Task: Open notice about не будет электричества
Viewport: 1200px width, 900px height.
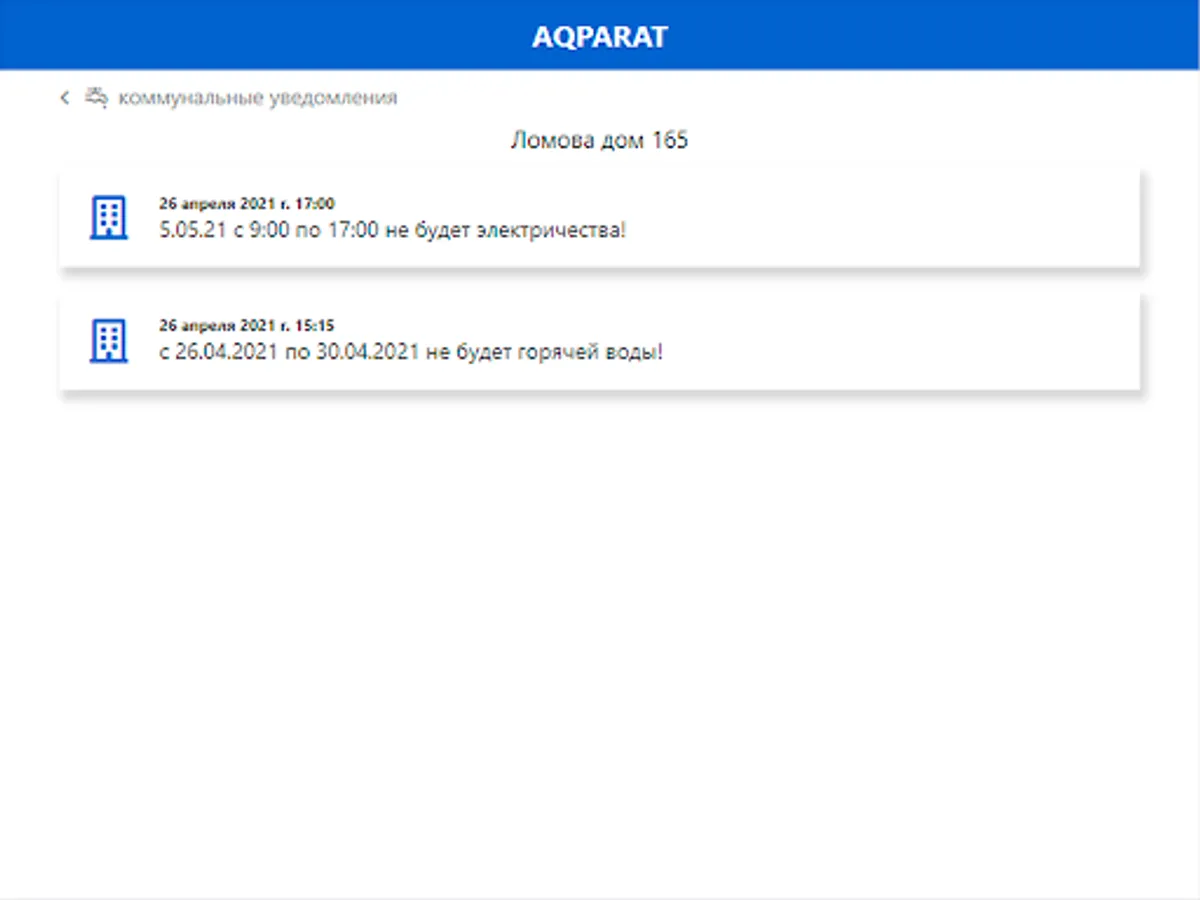Action: point(600,219)
